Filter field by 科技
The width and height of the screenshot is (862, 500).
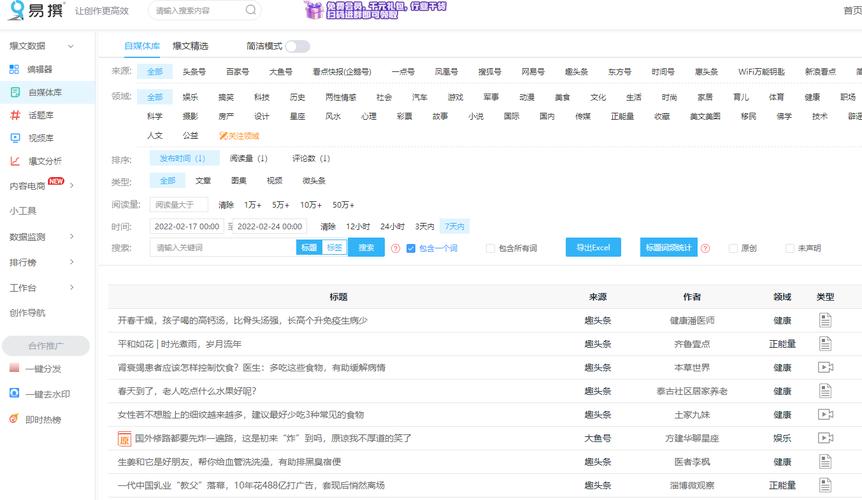(262, 97)
